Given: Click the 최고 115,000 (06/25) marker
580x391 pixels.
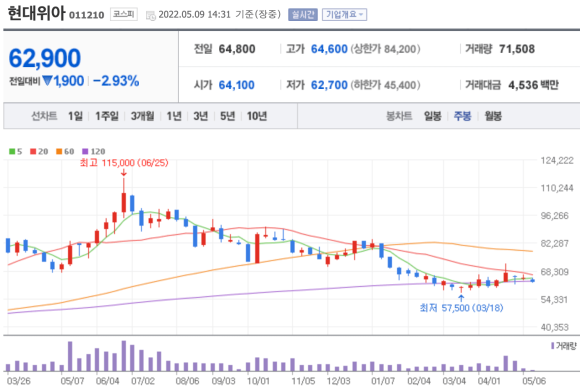Looking at the screenshot, I should click(124, 163).
